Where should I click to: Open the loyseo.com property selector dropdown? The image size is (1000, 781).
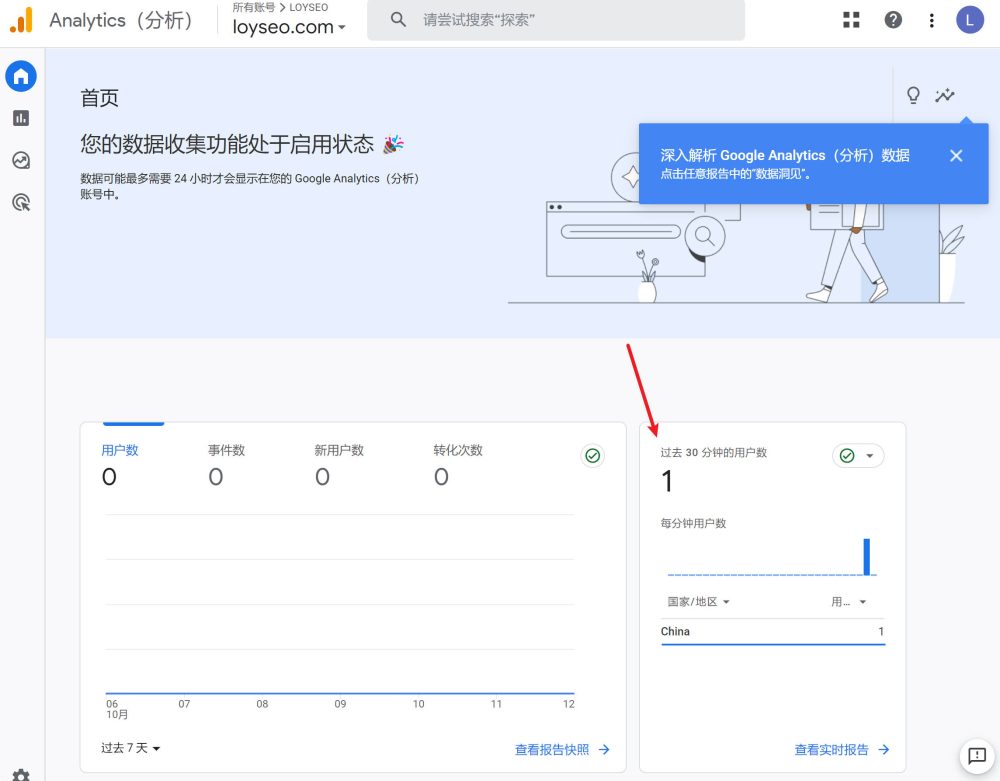click(x=289, y=27)
